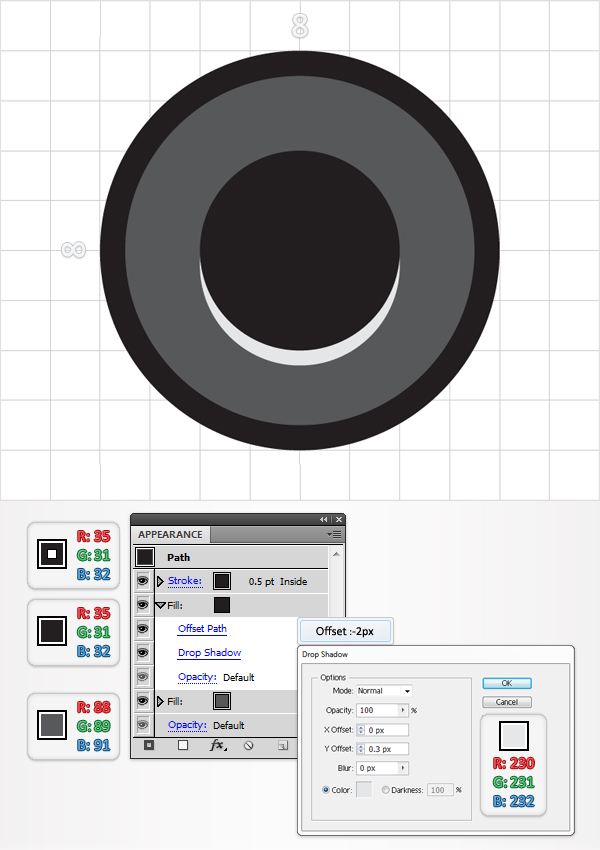The width and height of the screenshot is (600, 850).
Task: Select the Darkness radio button
Action: click(x=385, y=790)
